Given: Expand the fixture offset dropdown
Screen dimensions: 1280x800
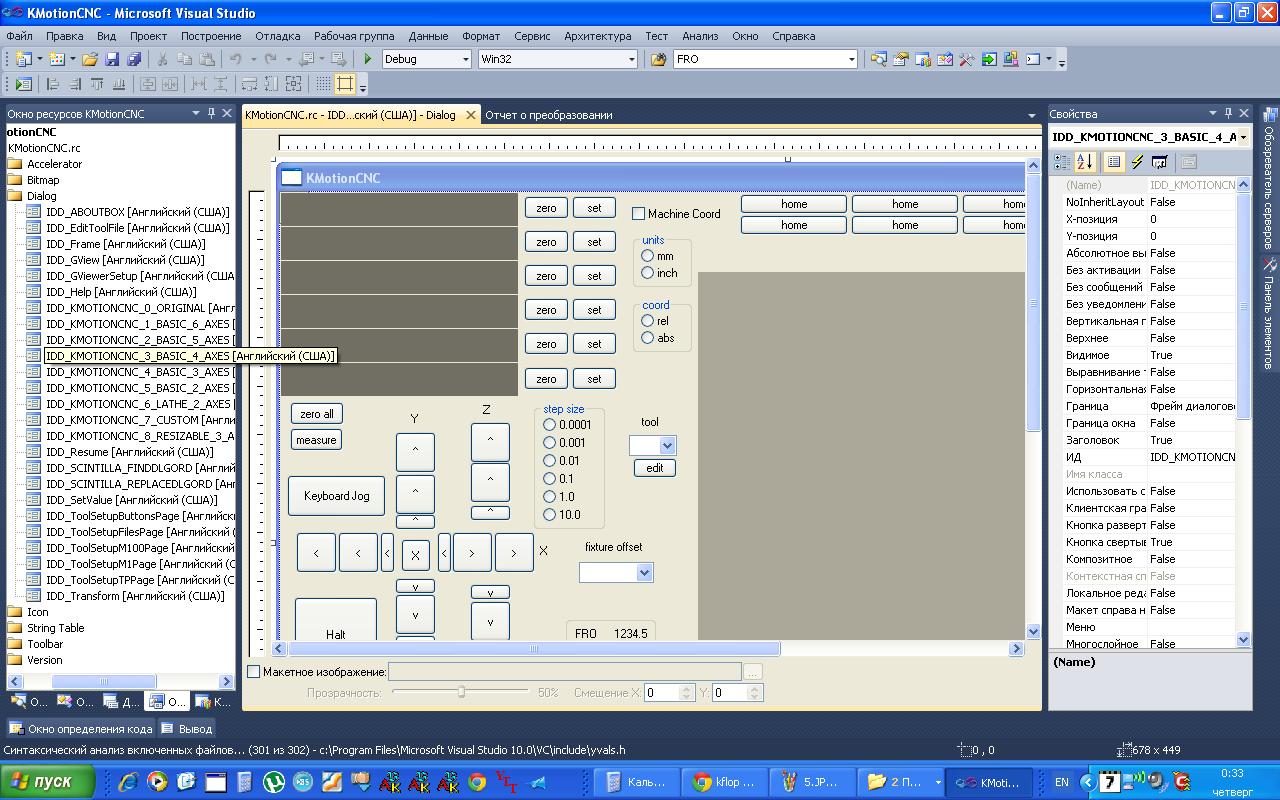Looking at the screenshot, I should pos(644,572).
